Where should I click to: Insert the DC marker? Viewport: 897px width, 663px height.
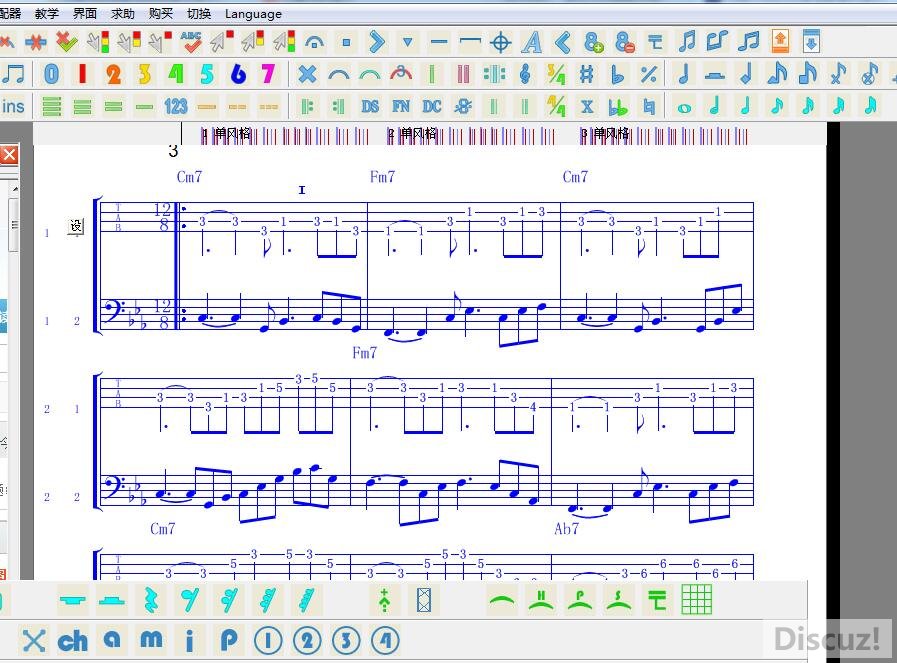[431, 106]
